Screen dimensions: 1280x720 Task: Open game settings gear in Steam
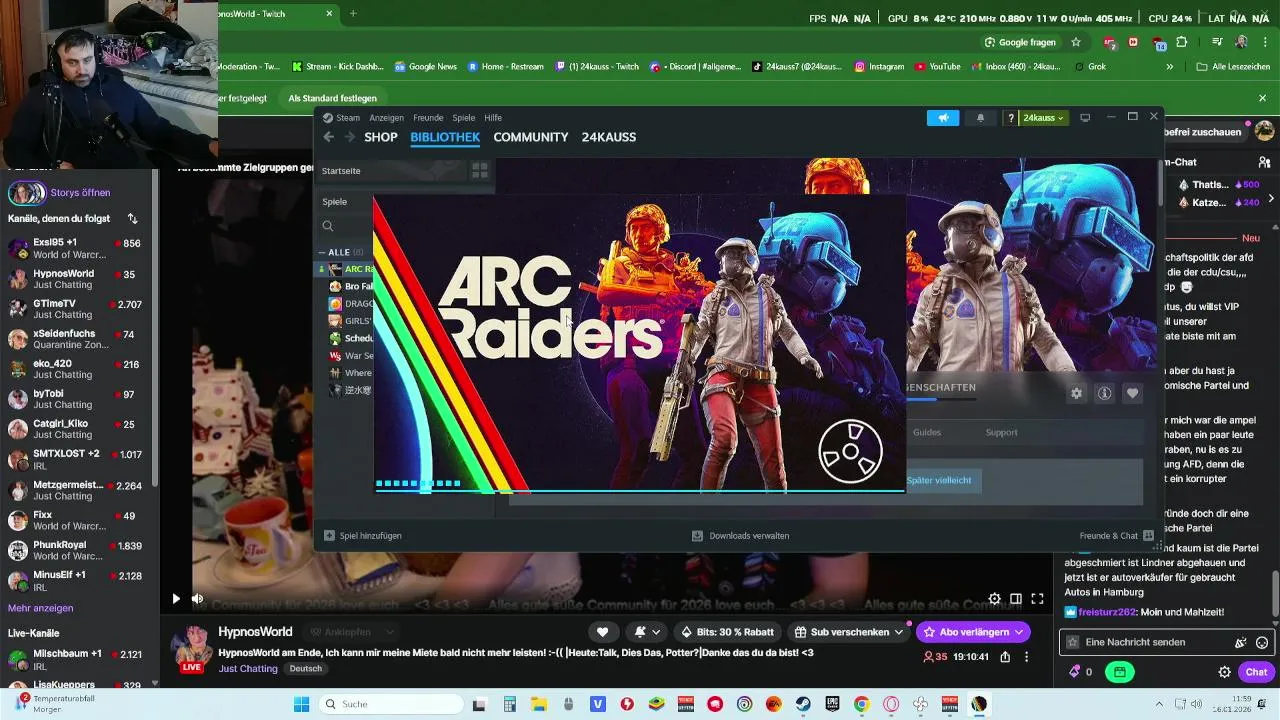click(1076, 393)
